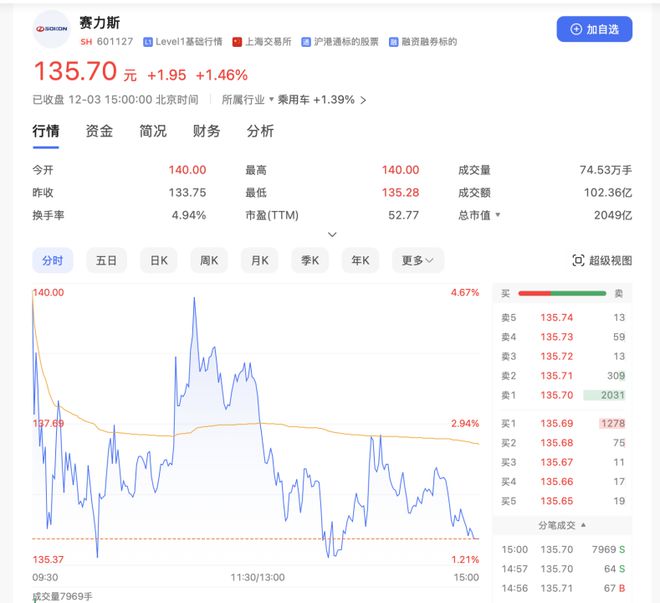The height and width of the screenshot is (603, 660).
Task: Click the 买2 price 135.68
Action: 556,443
